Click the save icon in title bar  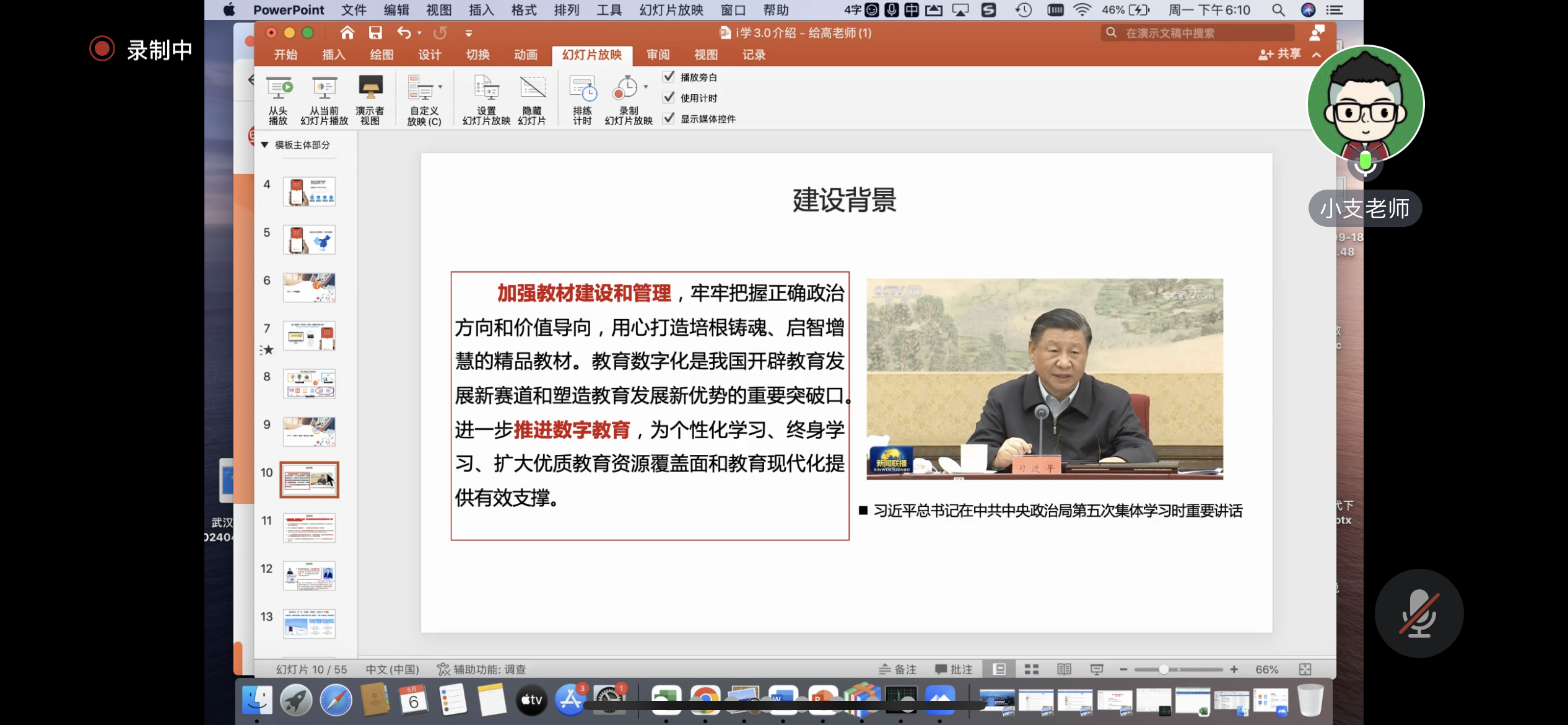coord(375,33)
